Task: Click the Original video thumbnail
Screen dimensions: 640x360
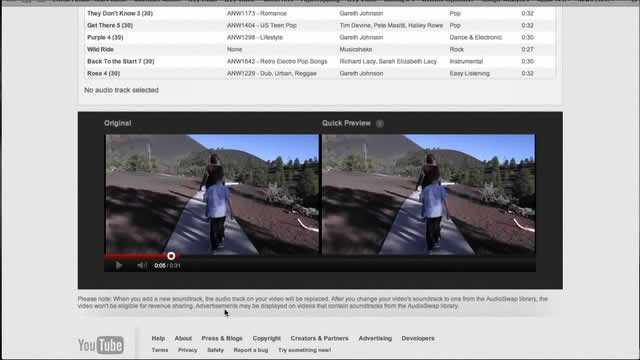Action: (x=212, y=194)
